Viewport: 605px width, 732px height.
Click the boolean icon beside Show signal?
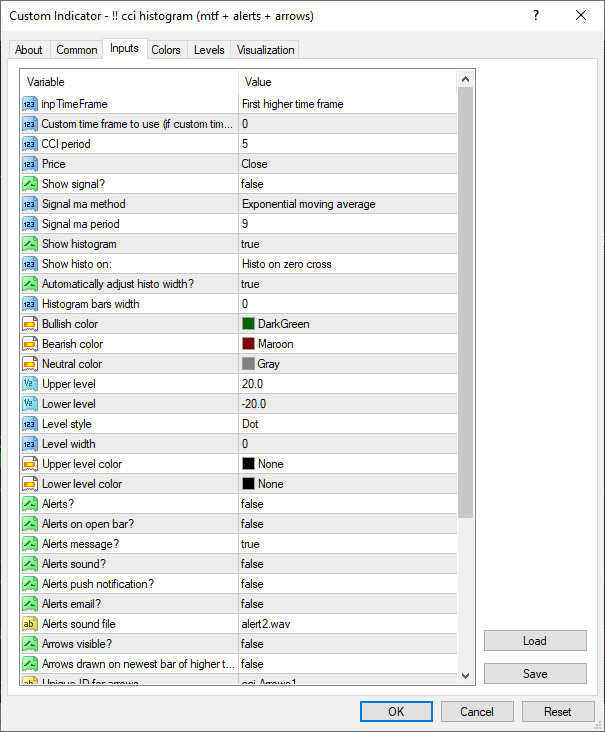(29, 184)
